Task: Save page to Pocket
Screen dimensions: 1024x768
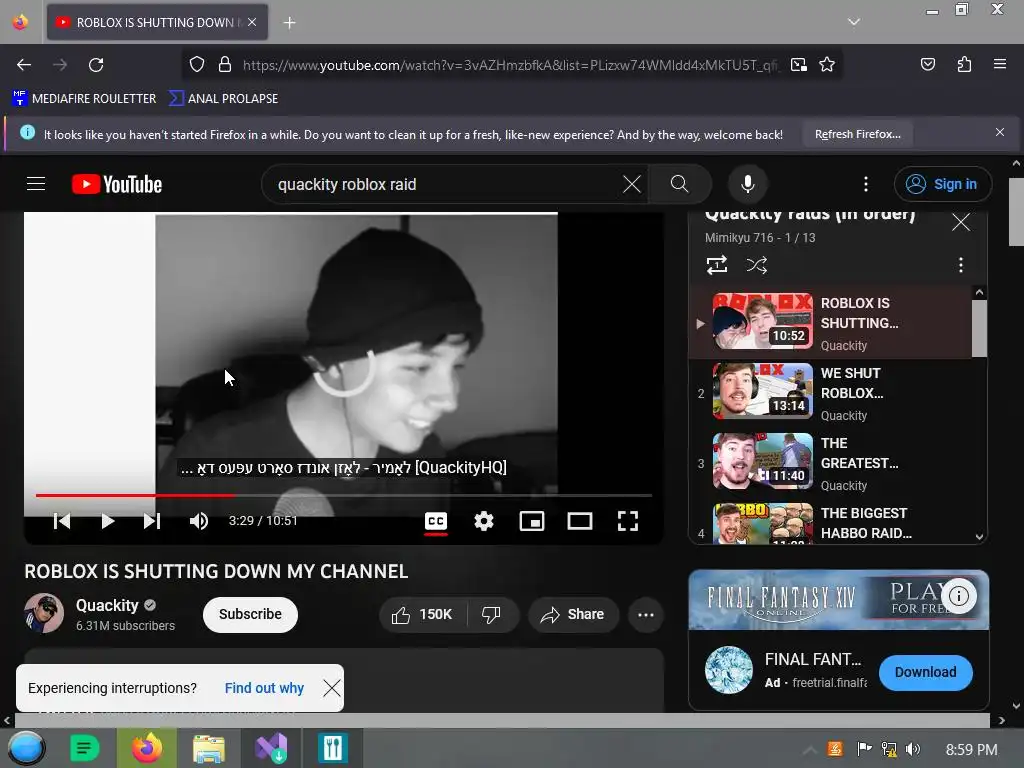Action: (x=927, y=65)
